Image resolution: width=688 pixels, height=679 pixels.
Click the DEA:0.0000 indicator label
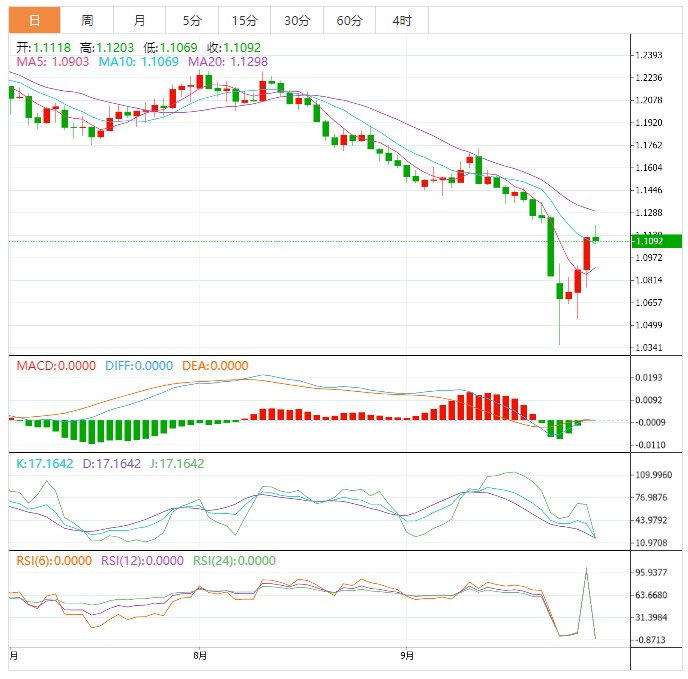215,366
